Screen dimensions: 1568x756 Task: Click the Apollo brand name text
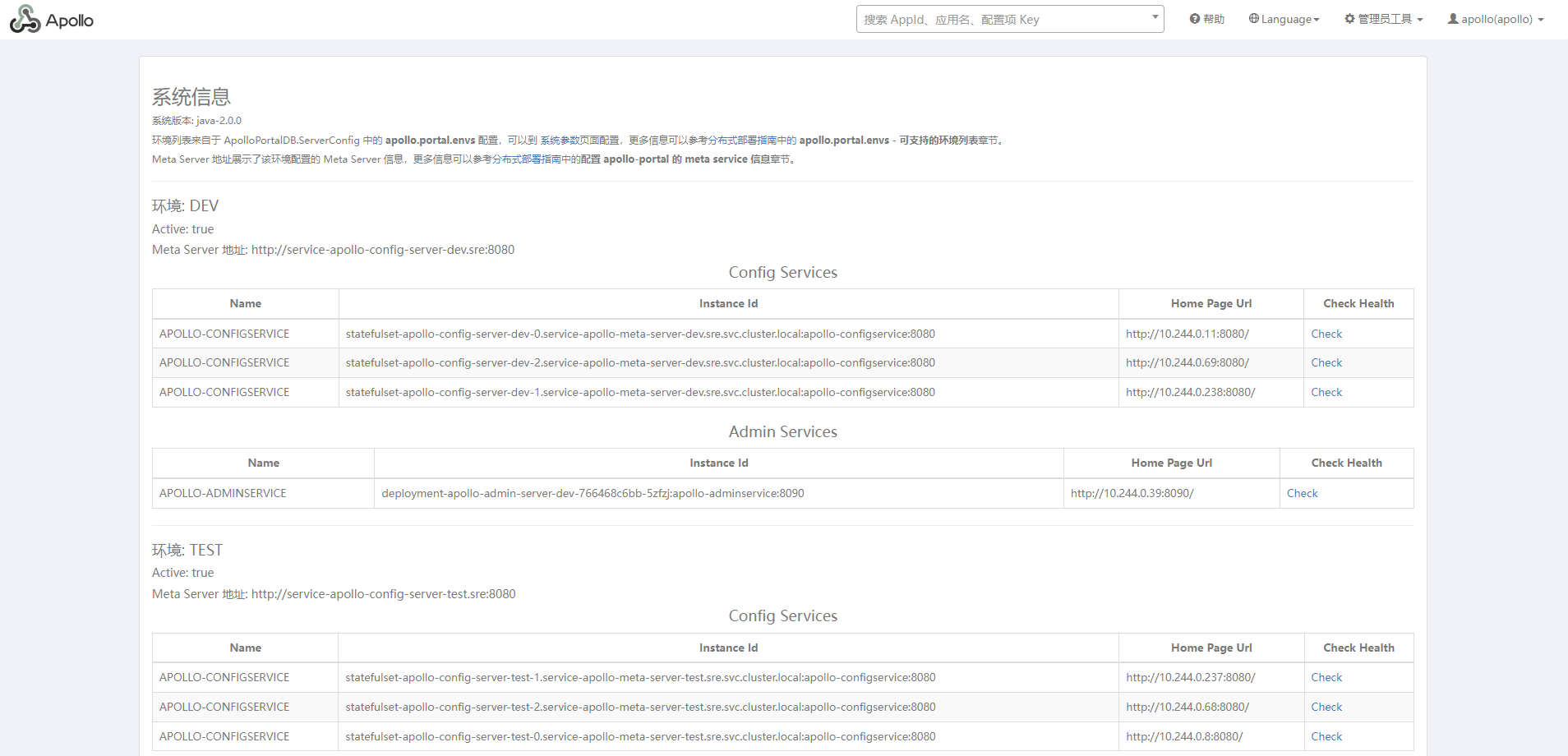click(70, 21)
